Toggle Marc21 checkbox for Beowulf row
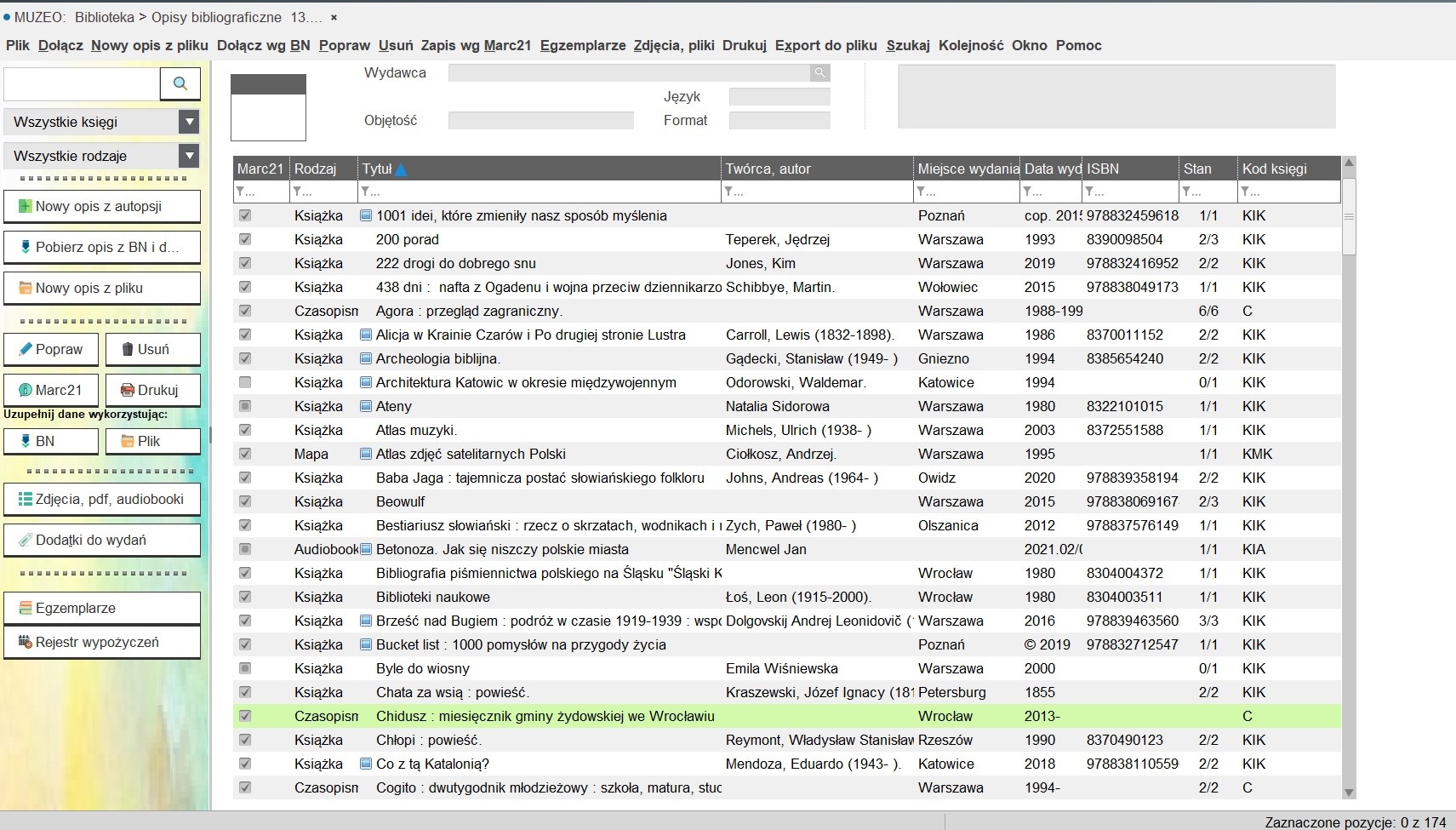Viewport: 1456px width, 830px height. pos(245,502)
